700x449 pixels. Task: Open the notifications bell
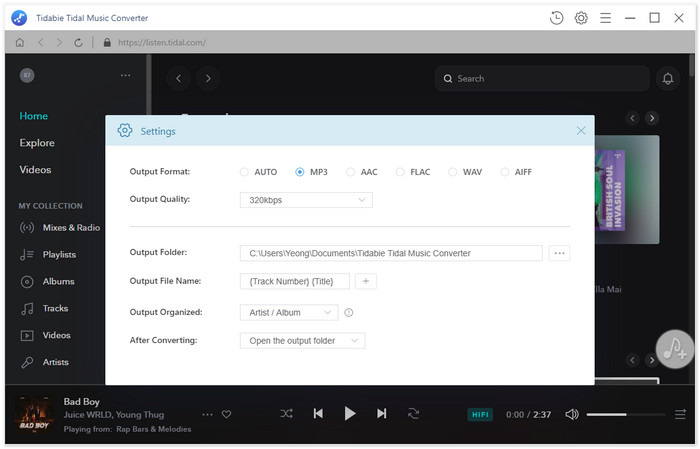(x=667, y=78)
